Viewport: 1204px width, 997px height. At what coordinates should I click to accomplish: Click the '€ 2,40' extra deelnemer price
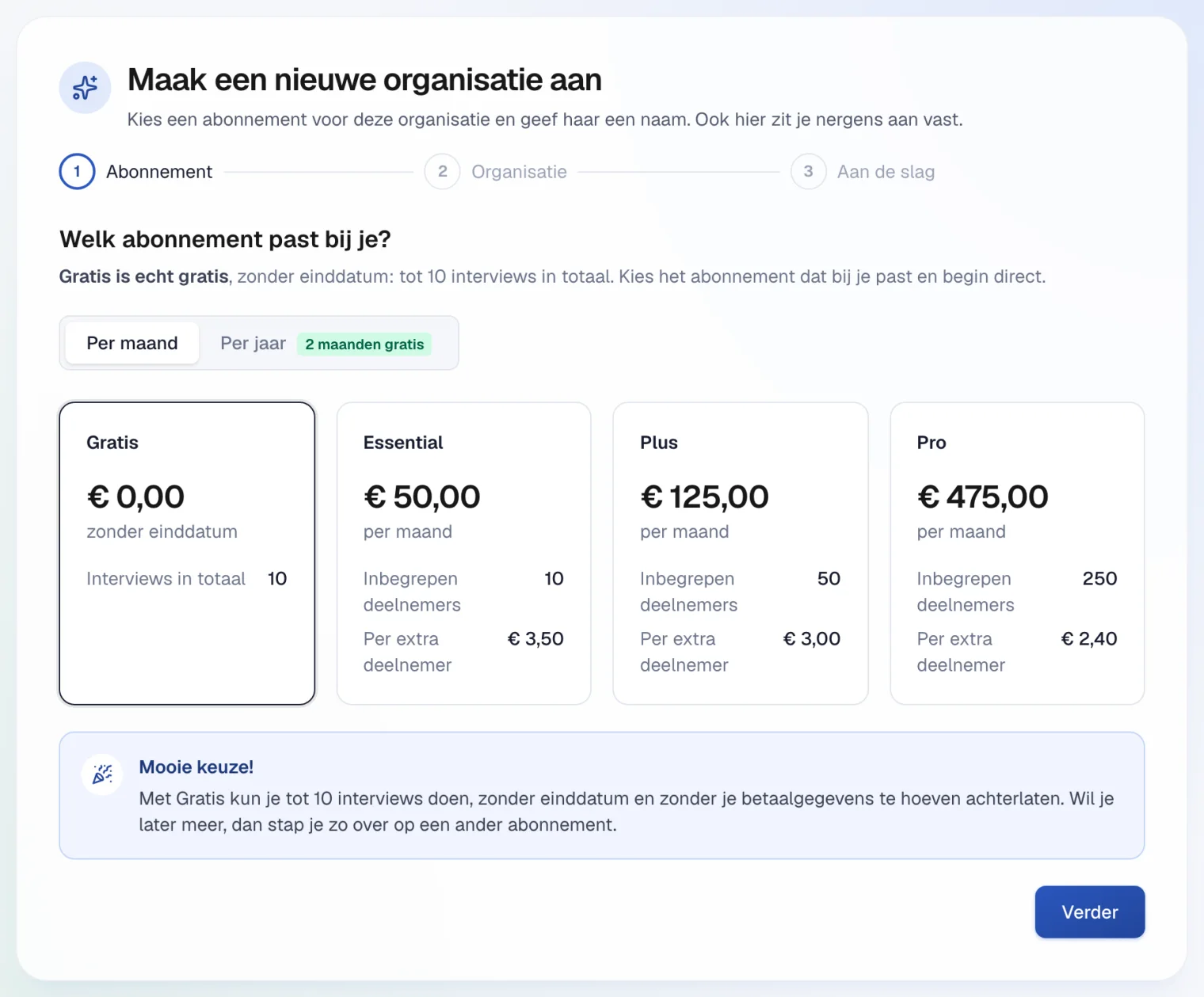click(1089, 639)
